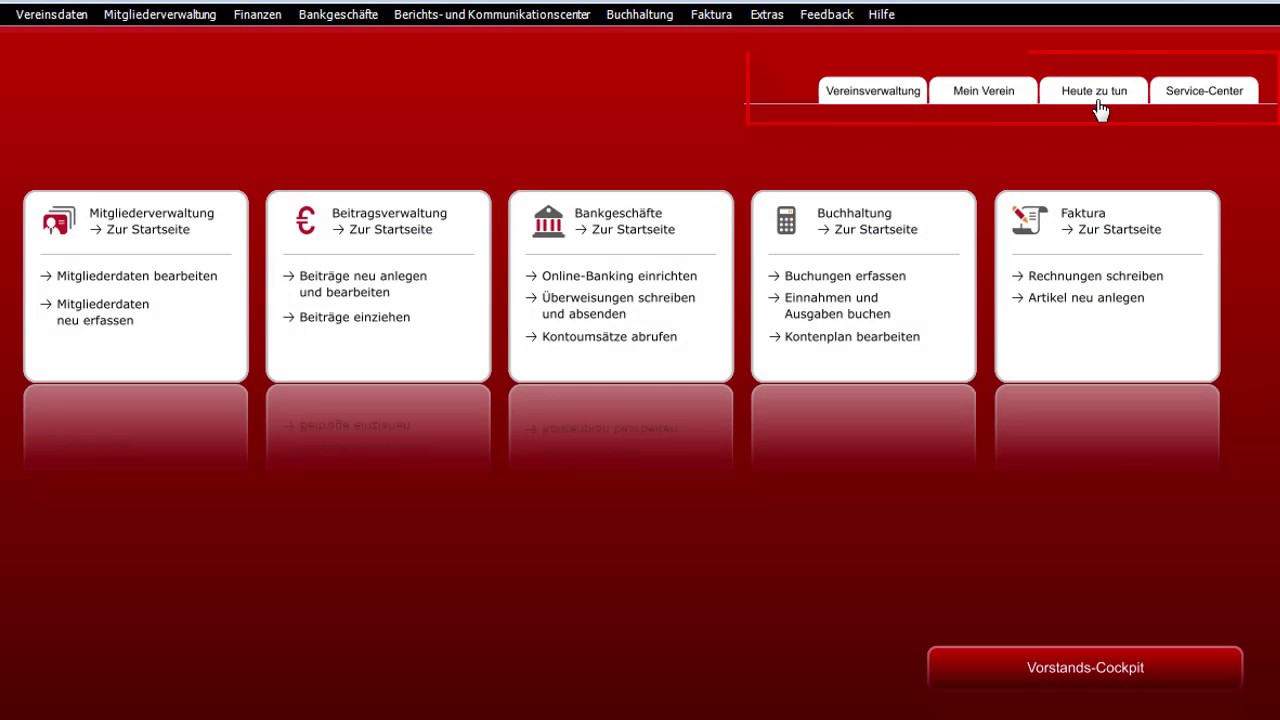This screenshot has width=1280, height=720.
Task: Click the calculator Buchhaltung icon
Action: pos(786,221)
